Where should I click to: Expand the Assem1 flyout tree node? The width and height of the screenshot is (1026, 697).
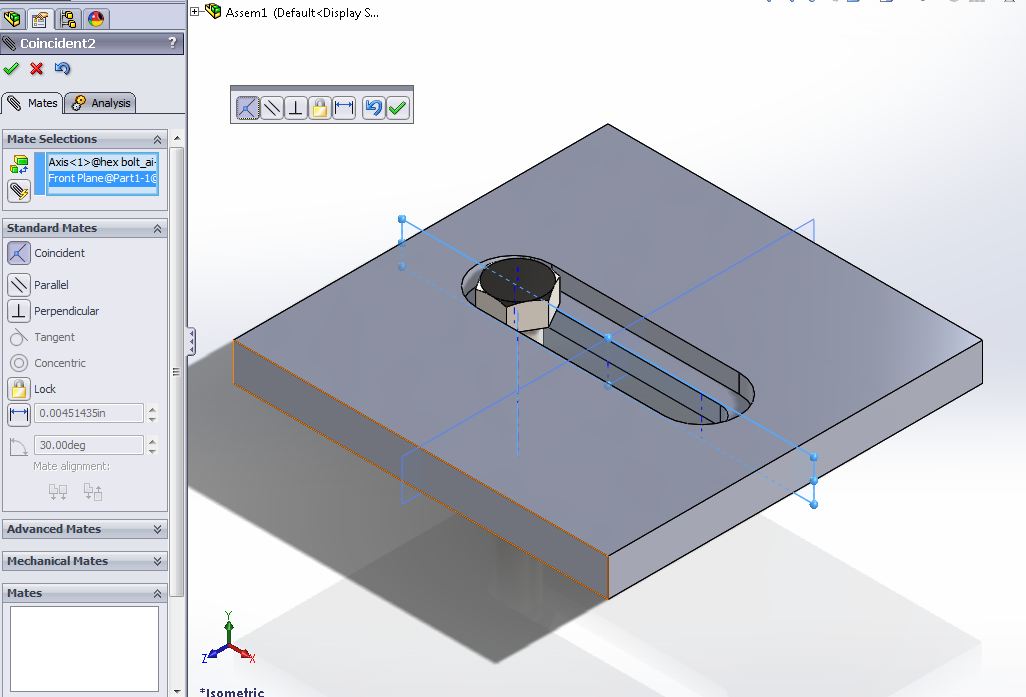point(194,11)
